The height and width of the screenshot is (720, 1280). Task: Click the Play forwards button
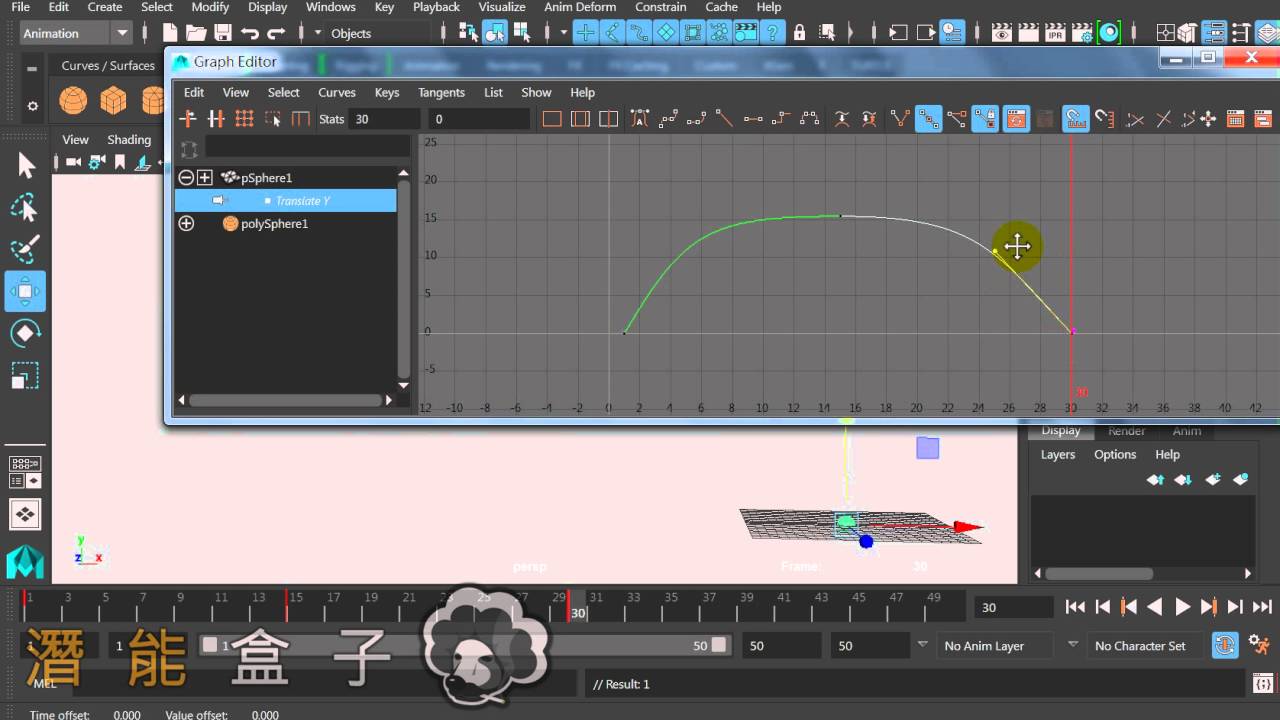[x=1182, y=606]
